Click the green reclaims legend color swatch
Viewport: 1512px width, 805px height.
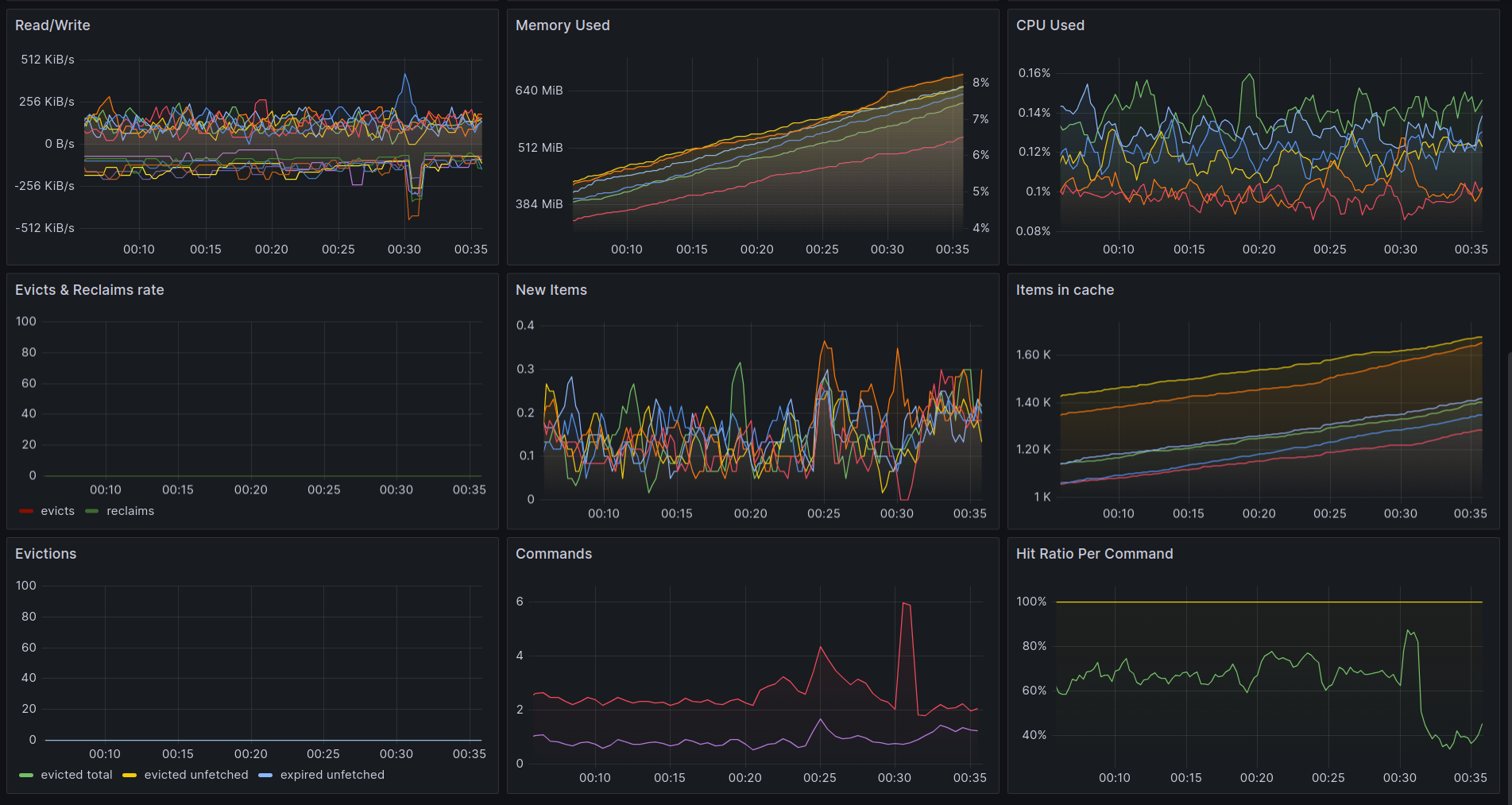pyautogui.click(x=92, y=511)
